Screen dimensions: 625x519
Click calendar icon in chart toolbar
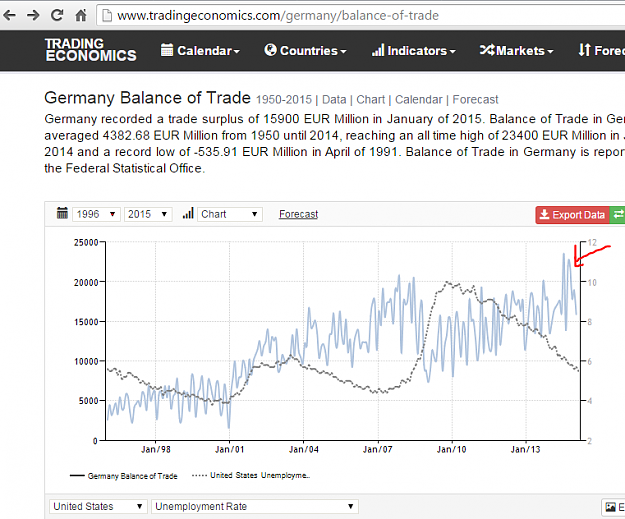62,213
